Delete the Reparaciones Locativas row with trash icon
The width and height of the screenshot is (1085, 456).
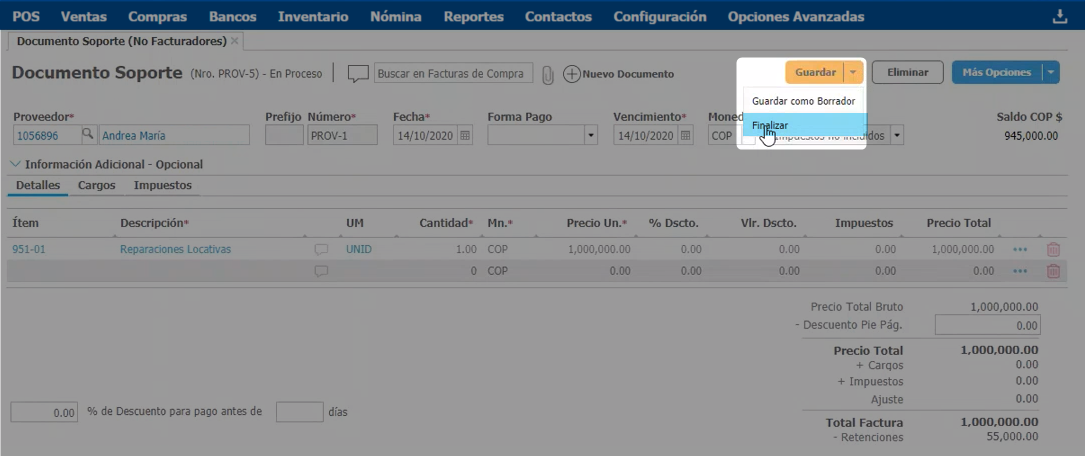tap(1053, 250)
